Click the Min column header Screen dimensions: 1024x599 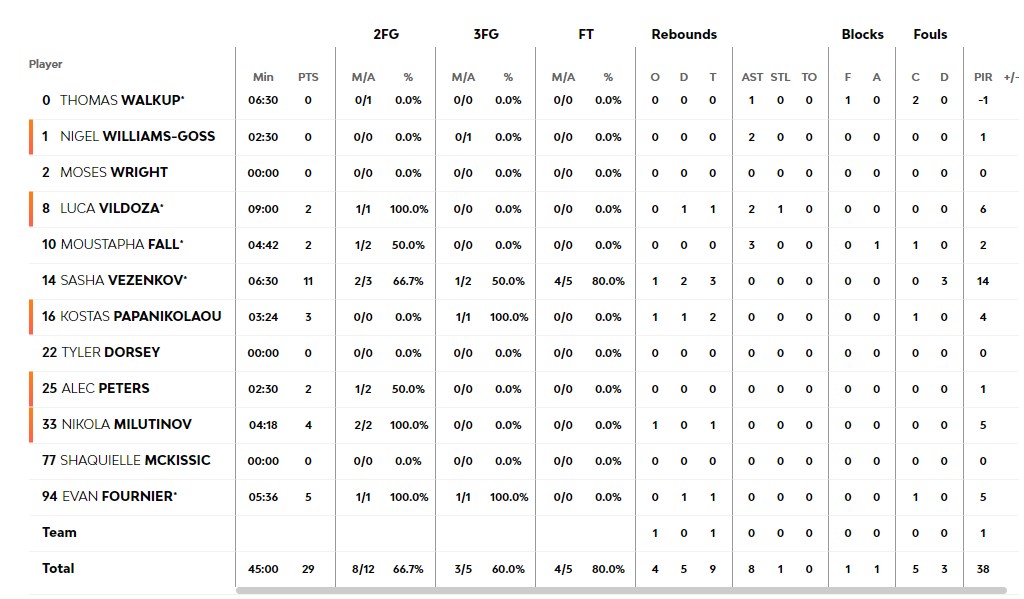click(263, 77)
